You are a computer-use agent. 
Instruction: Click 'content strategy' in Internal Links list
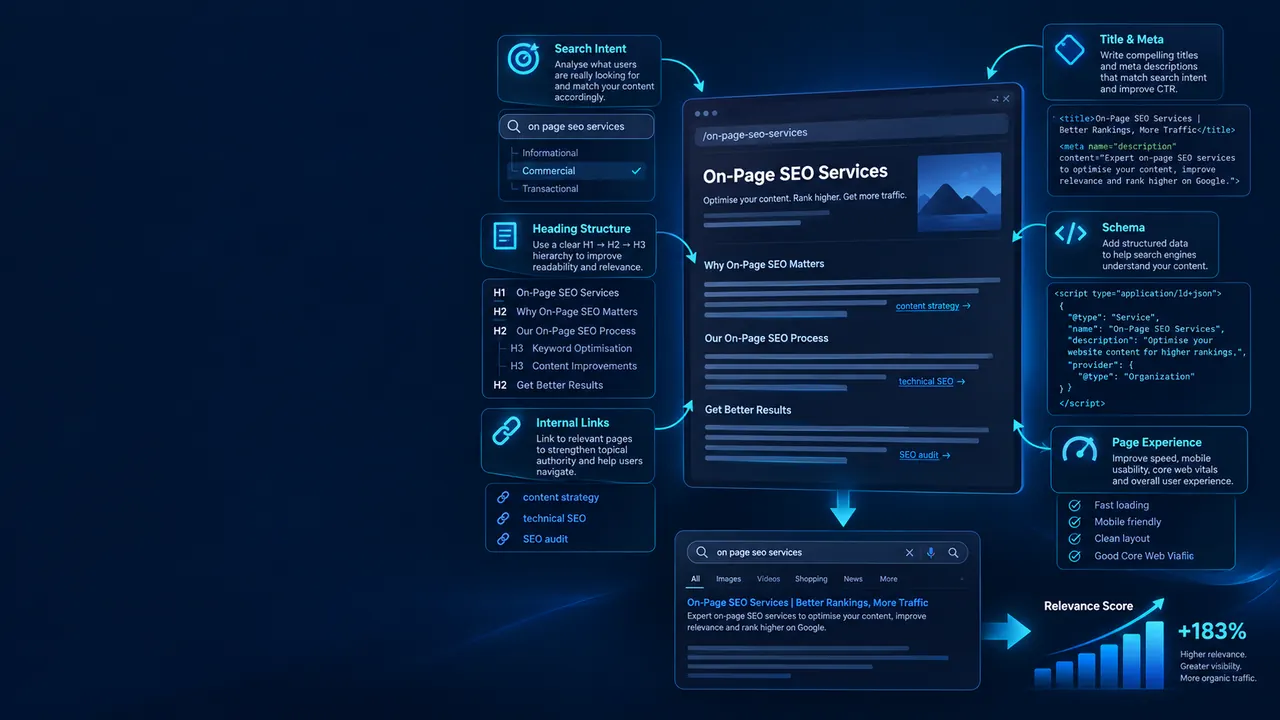[561, 497]
